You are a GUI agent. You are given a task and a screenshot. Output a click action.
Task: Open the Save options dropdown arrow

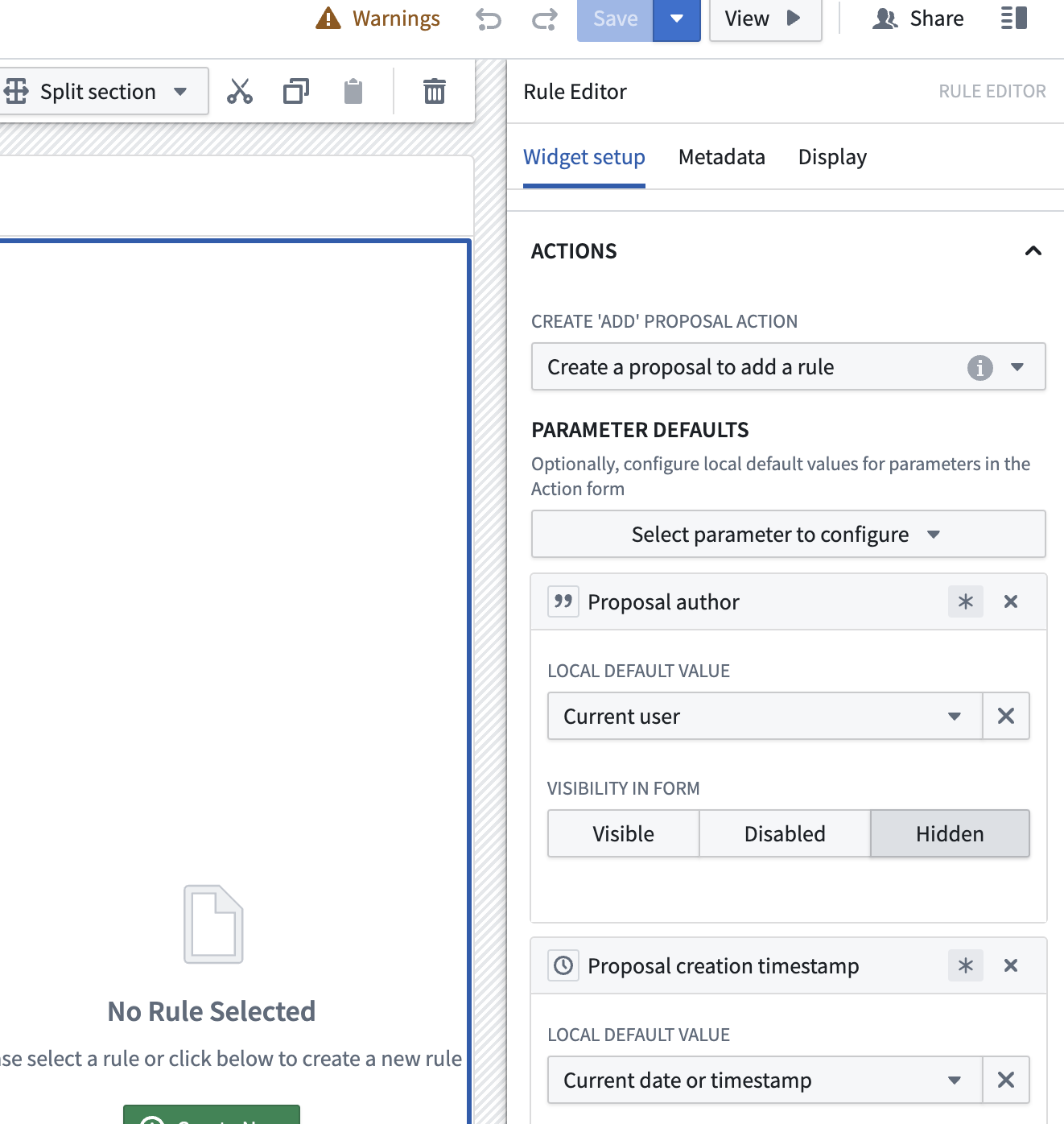(677, 19)
